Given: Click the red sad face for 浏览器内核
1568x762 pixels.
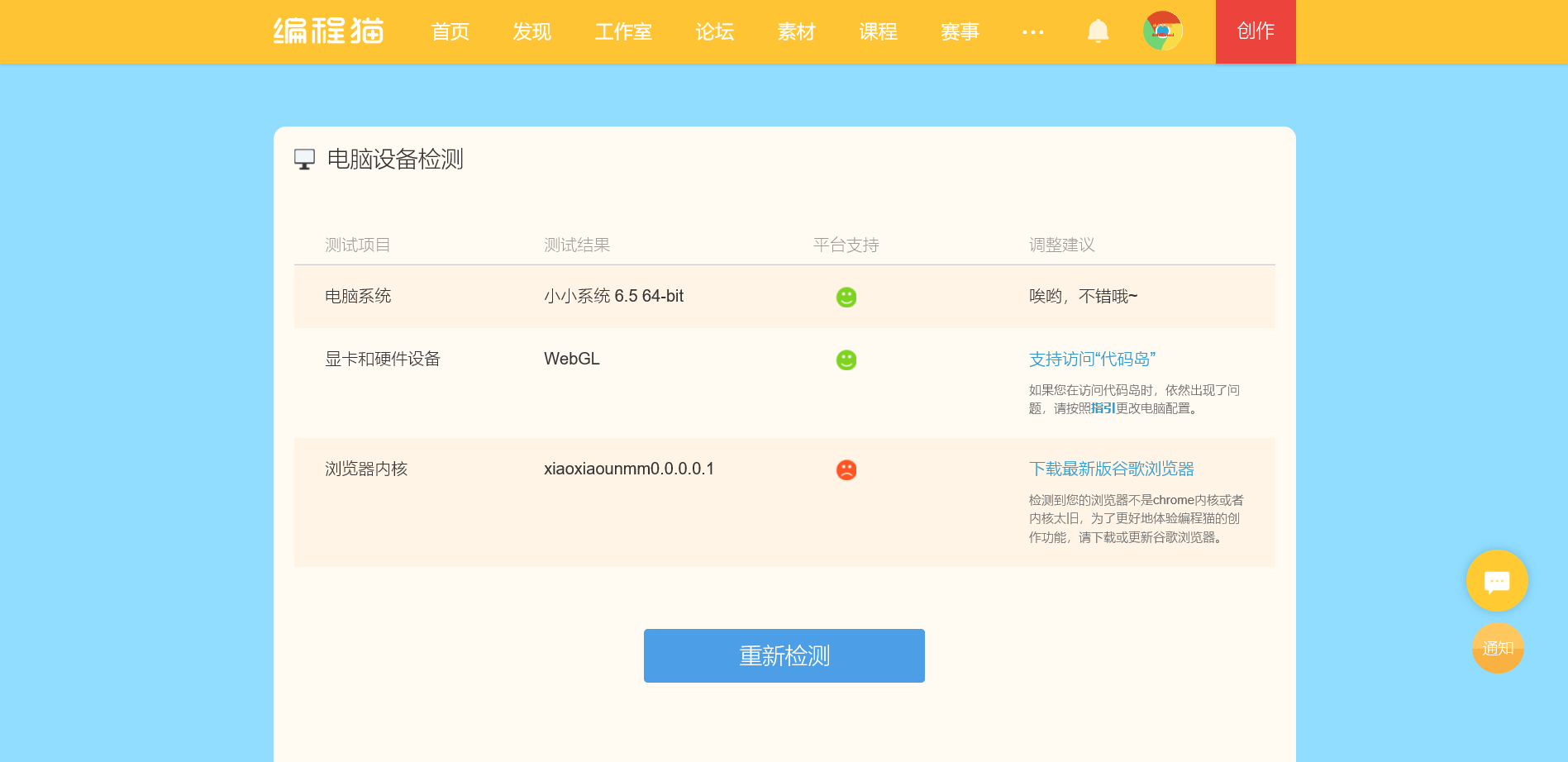Looking at the screenshot, I should coord(846,469).
